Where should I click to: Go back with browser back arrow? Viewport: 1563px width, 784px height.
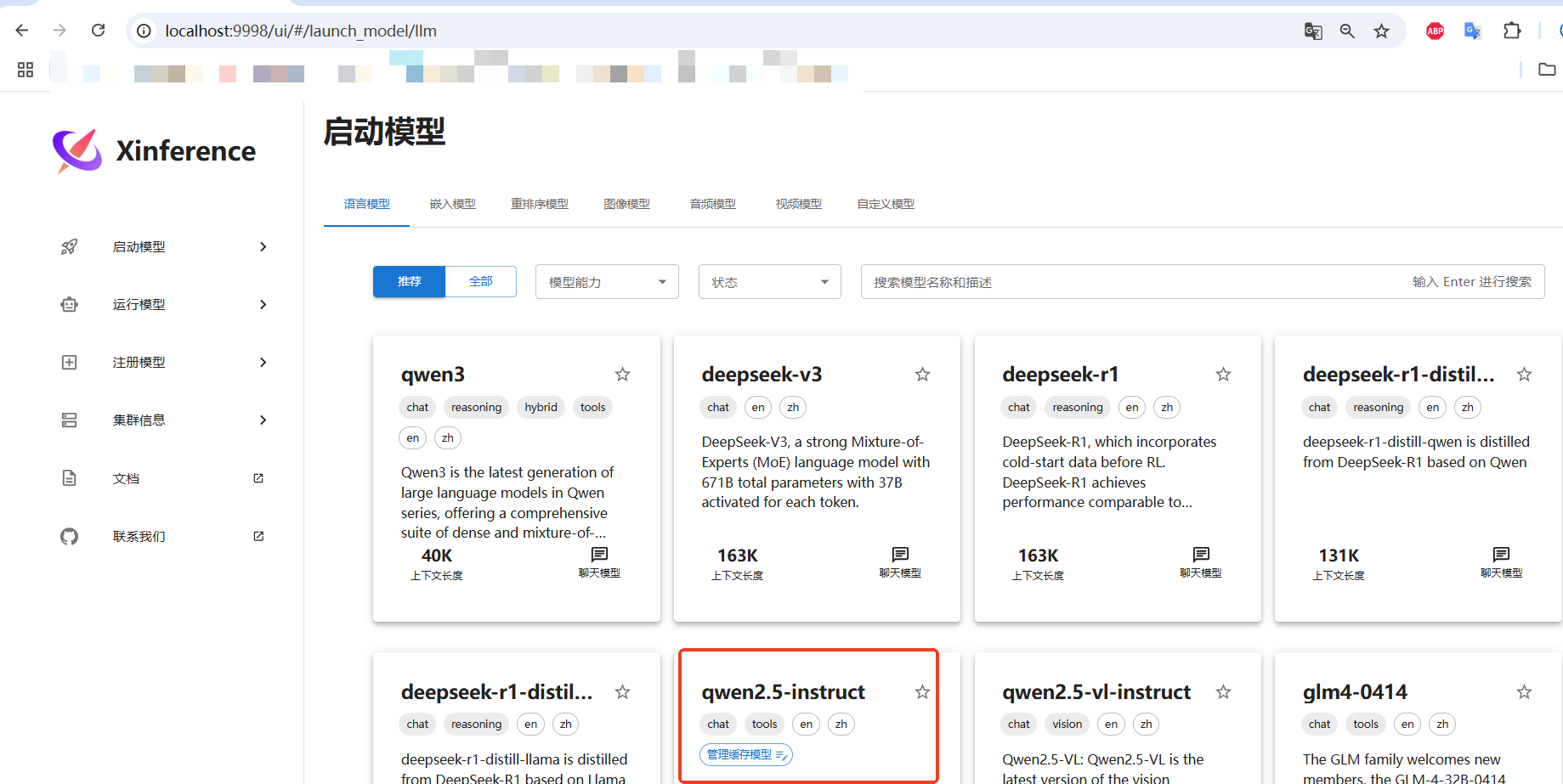tap(22, 31)
